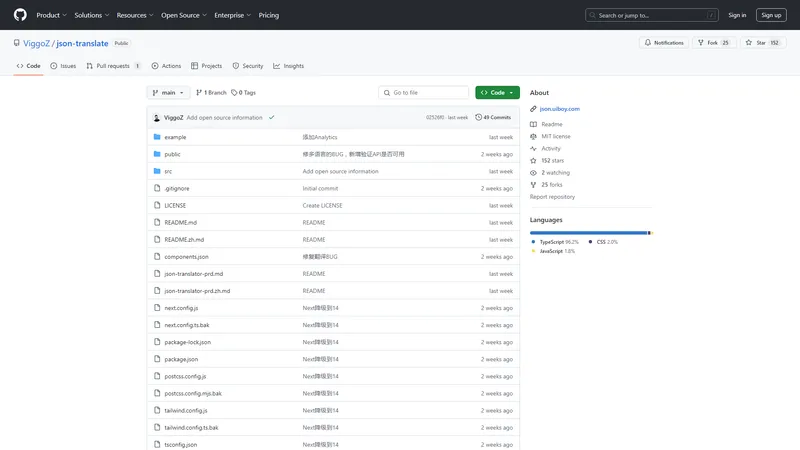Click the search magnifier icon in header
The width and height of the screenshot is (800, 450).
click(592, 15)
